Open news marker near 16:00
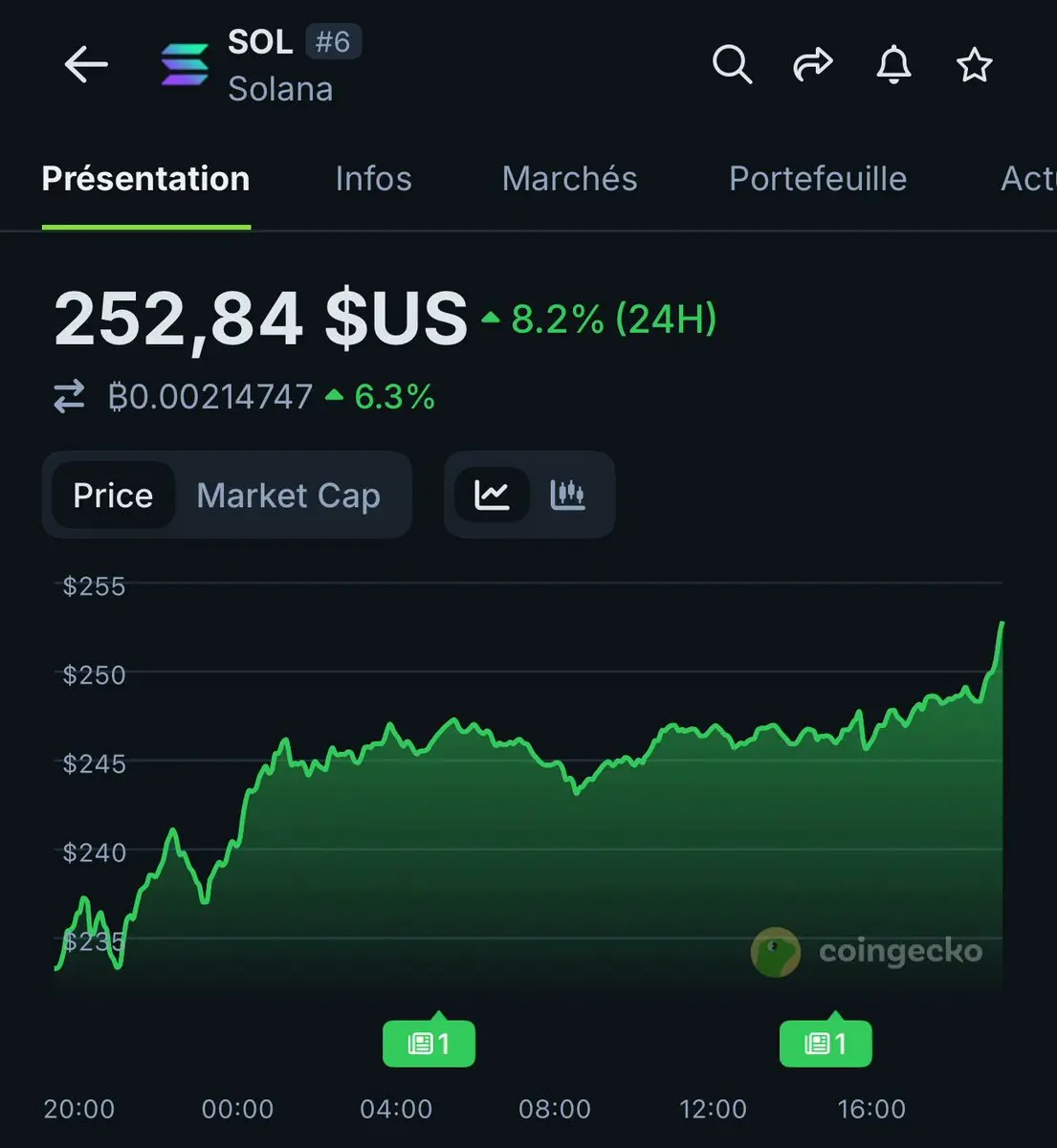 [826, 1042]
